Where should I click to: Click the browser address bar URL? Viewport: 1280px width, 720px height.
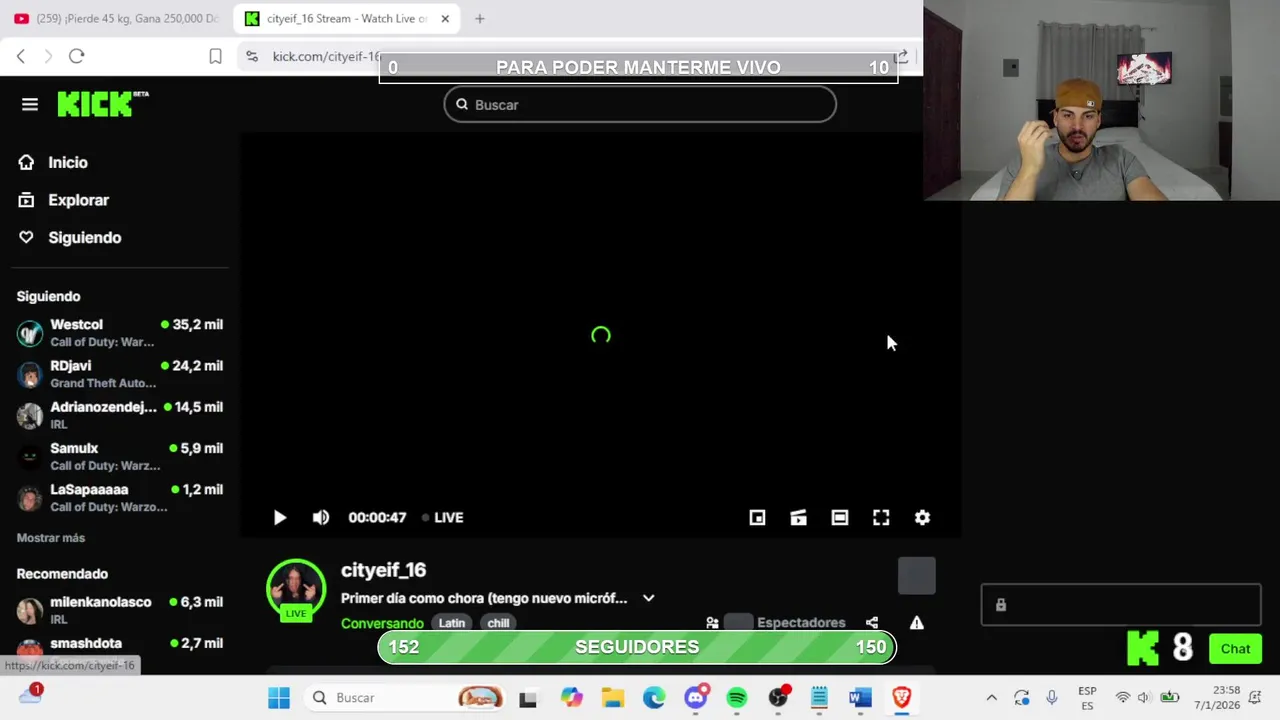click(326, 56)
